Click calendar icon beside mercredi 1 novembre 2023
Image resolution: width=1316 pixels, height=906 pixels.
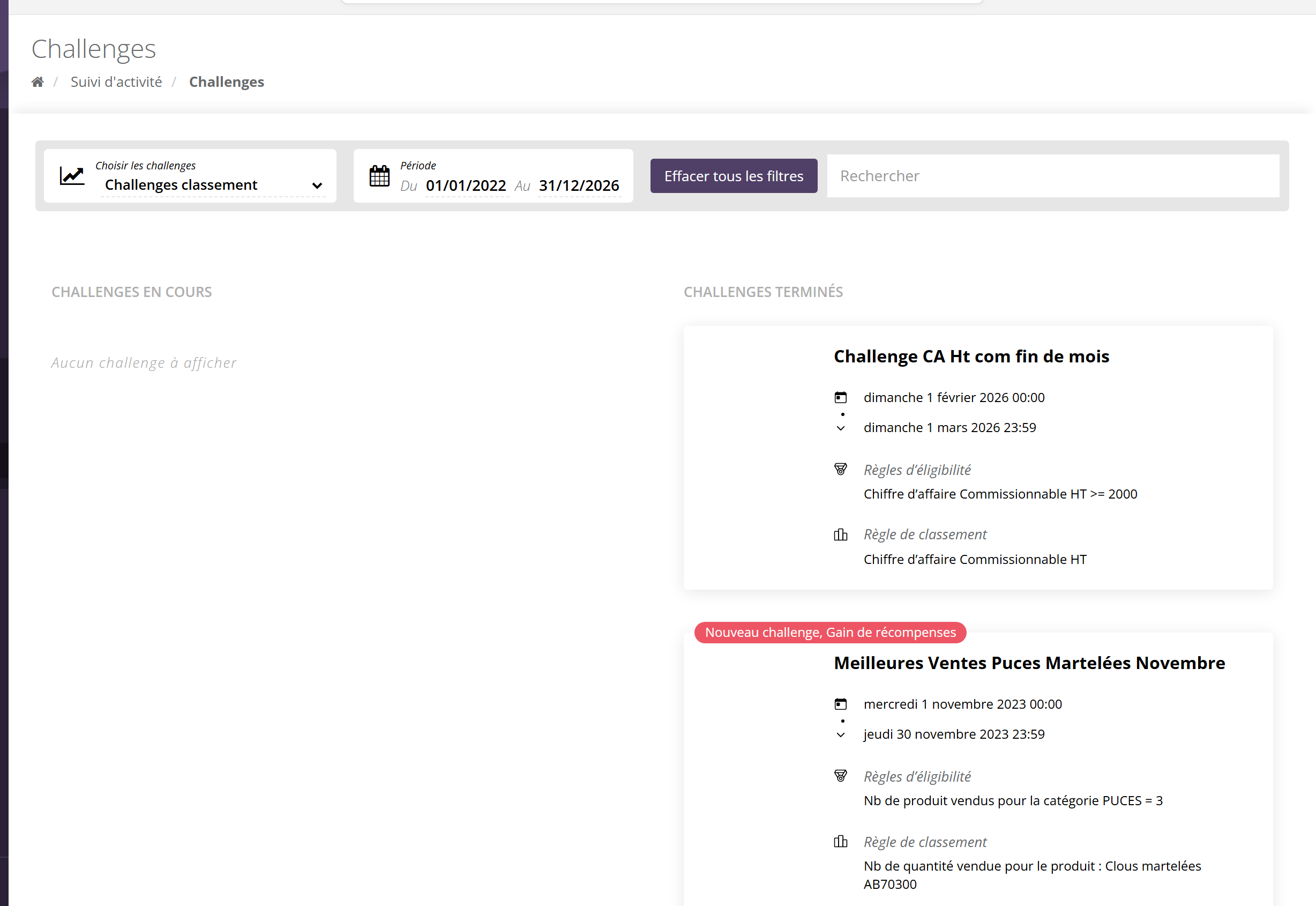point(840,704)
